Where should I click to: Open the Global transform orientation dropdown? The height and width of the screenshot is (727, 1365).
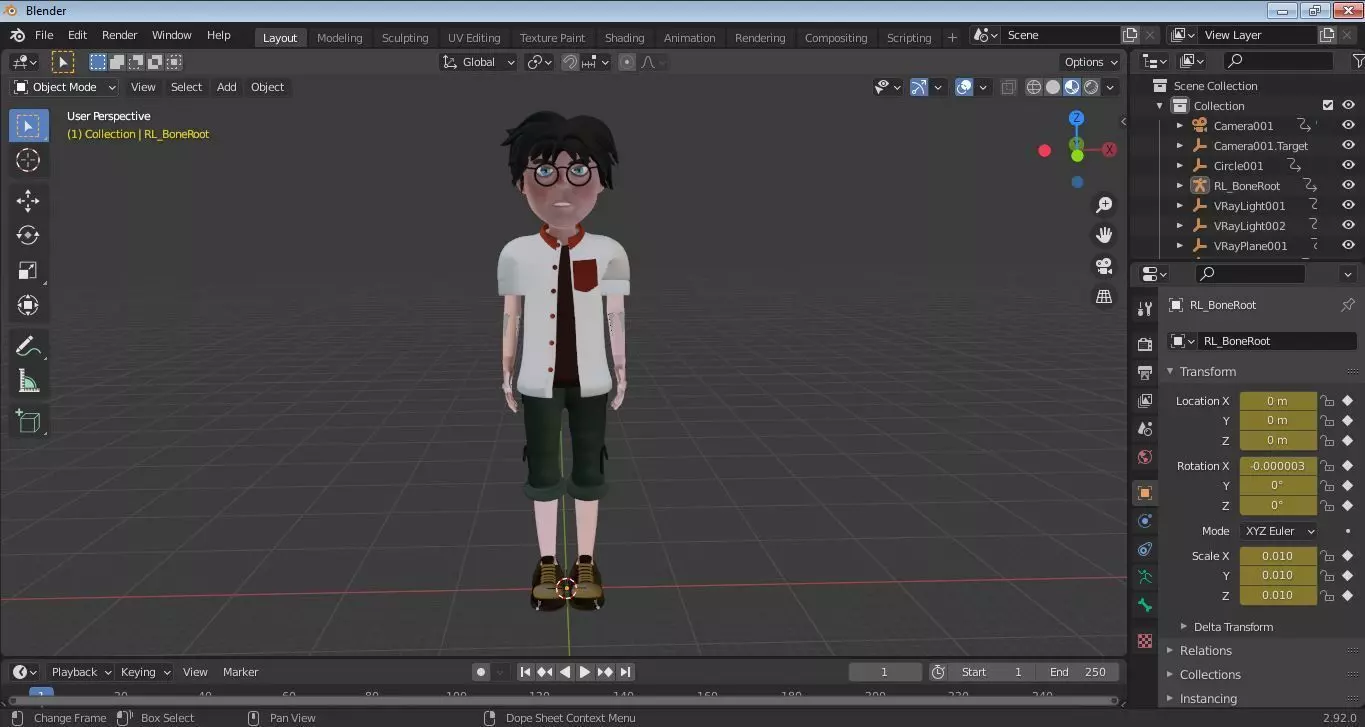(x=479, y=62)
